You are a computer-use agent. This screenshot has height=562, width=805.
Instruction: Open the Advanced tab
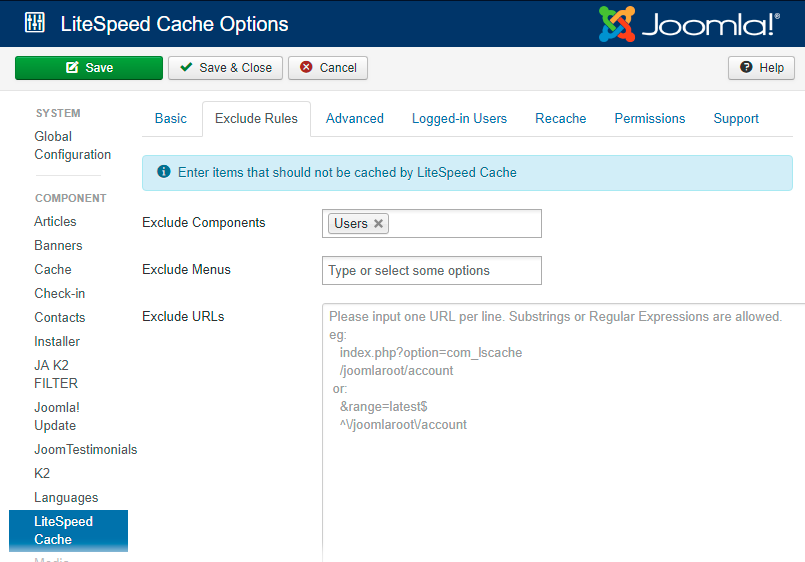(x=355, y=119)
